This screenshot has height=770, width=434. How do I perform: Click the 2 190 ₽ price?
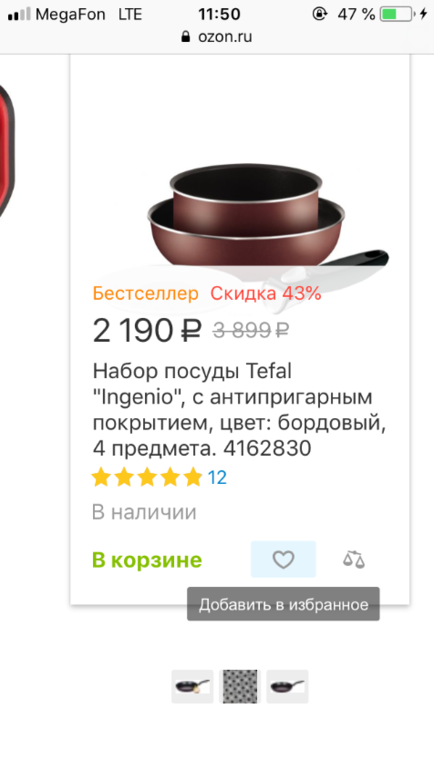coord(147,330)
